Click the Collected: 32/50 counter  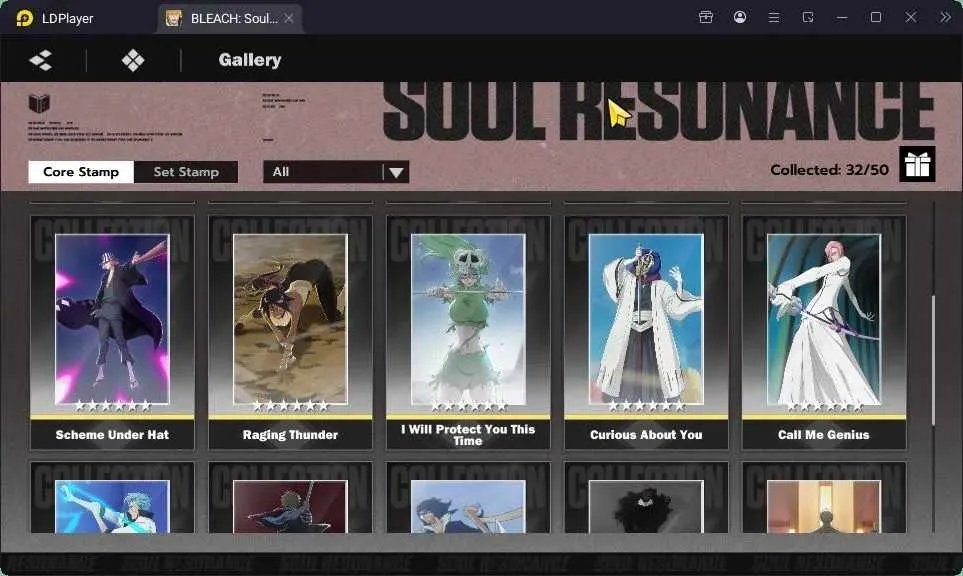(829, 170)
